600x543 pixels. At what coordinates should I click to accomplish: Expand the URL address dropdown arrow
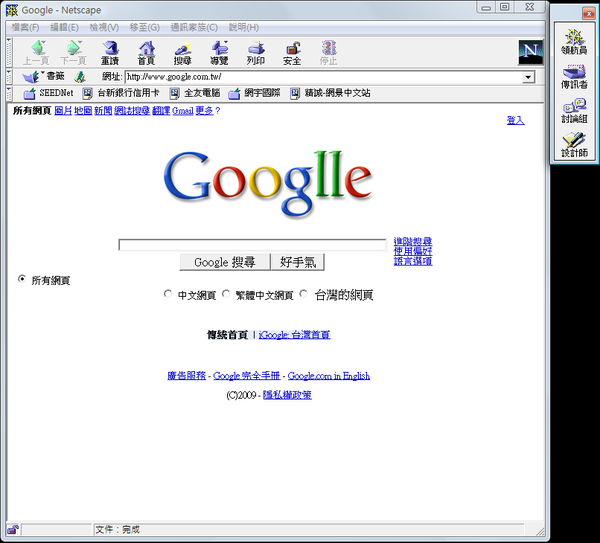(x=528, y=77)
